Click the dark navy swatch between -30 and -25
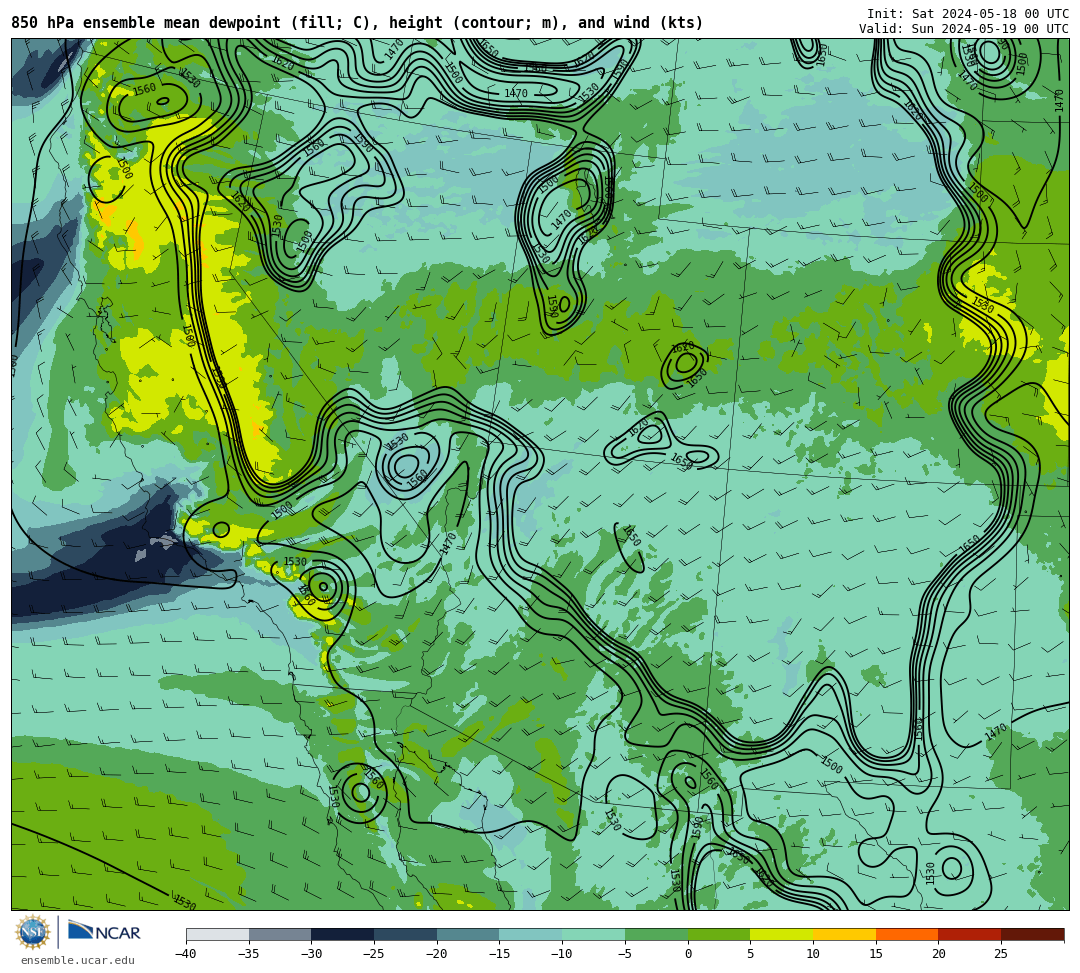The height and width of the screenshot is (973, 1080). 342,934
